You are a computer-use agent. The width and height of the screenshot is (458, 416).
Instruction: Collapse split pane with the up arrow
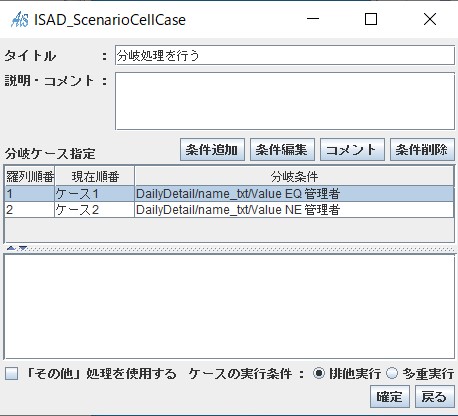coord(11,248)
